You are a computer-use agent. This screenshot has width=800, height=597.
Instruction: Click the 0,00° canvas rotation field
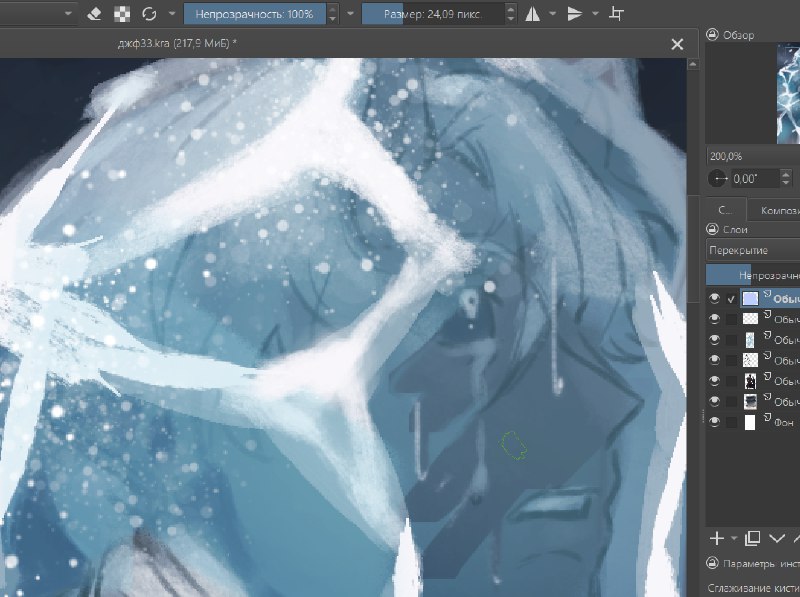click(755, 179)
